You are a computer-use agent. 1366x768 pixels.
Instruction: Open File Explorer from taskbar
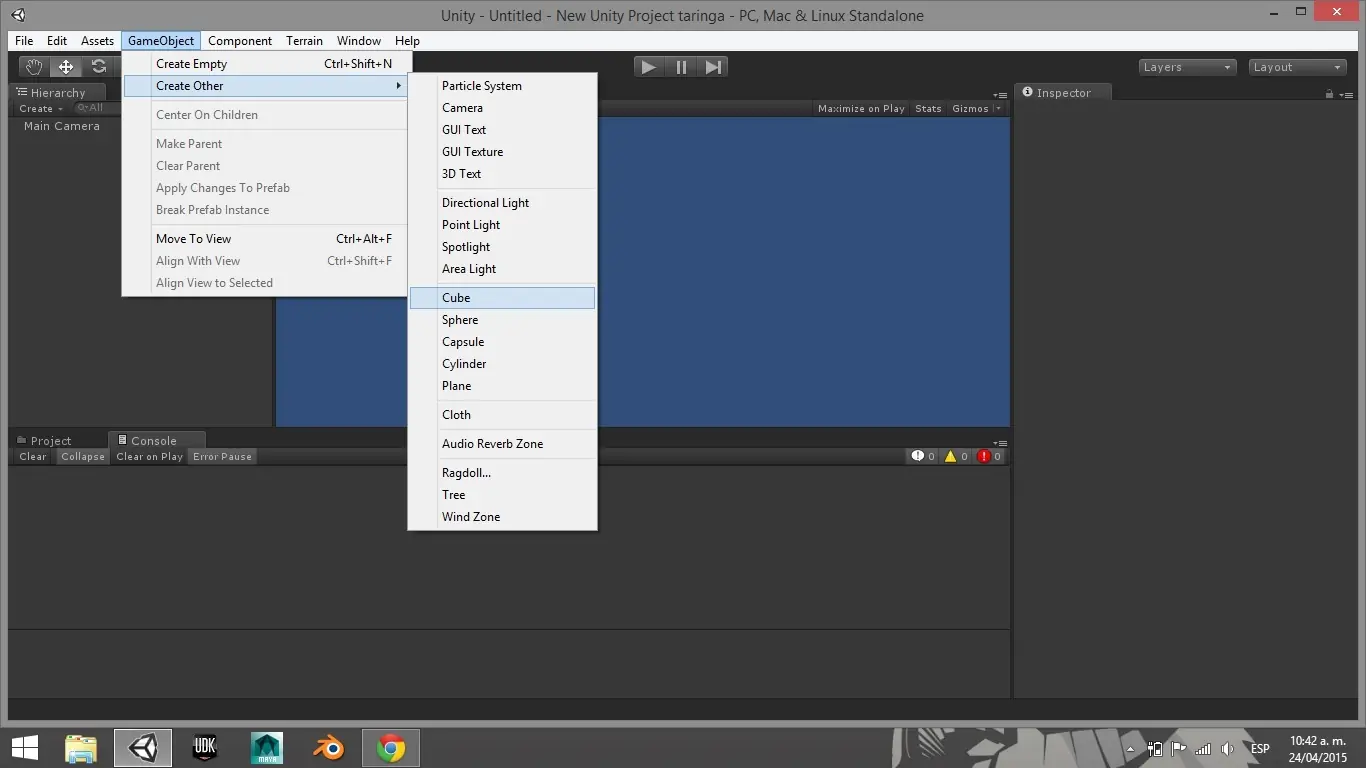81,748
